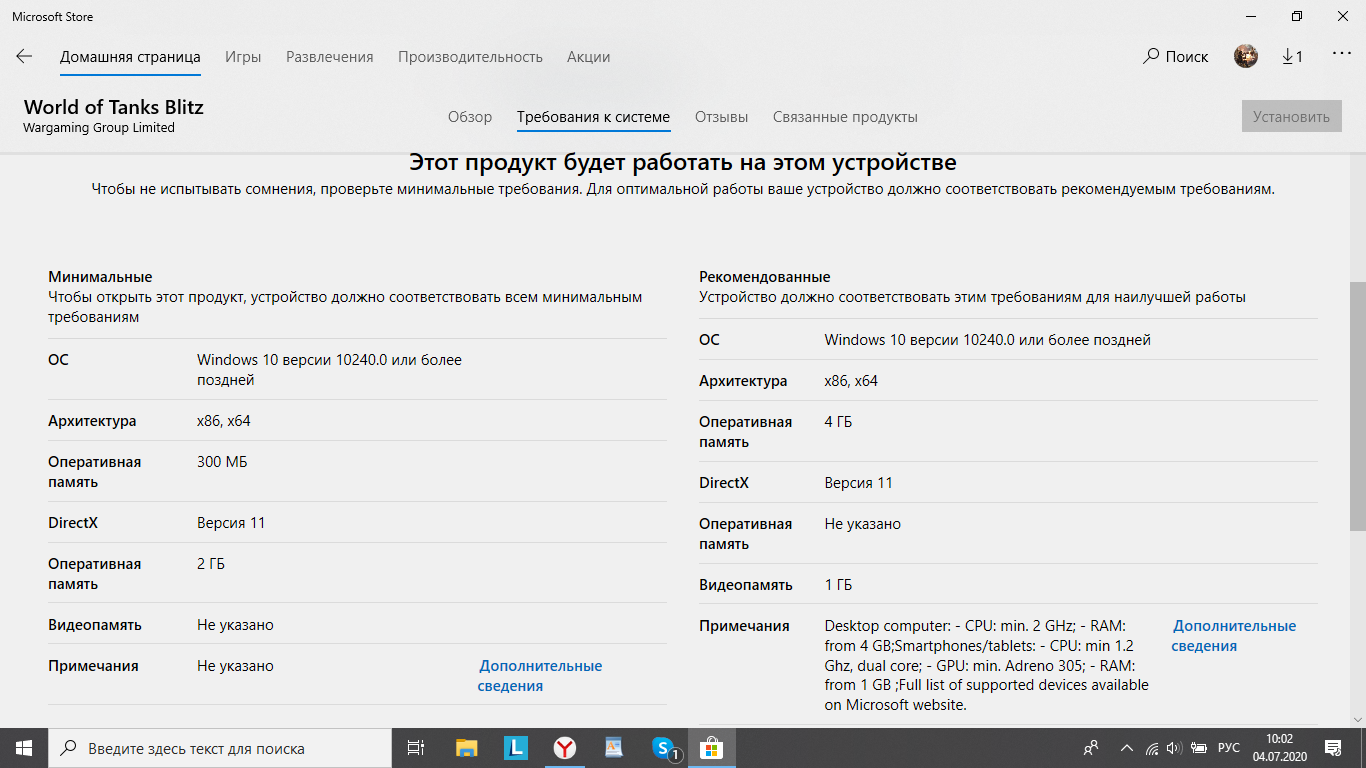
Task: Open the Акции tab
Action: tap(588, 57)
